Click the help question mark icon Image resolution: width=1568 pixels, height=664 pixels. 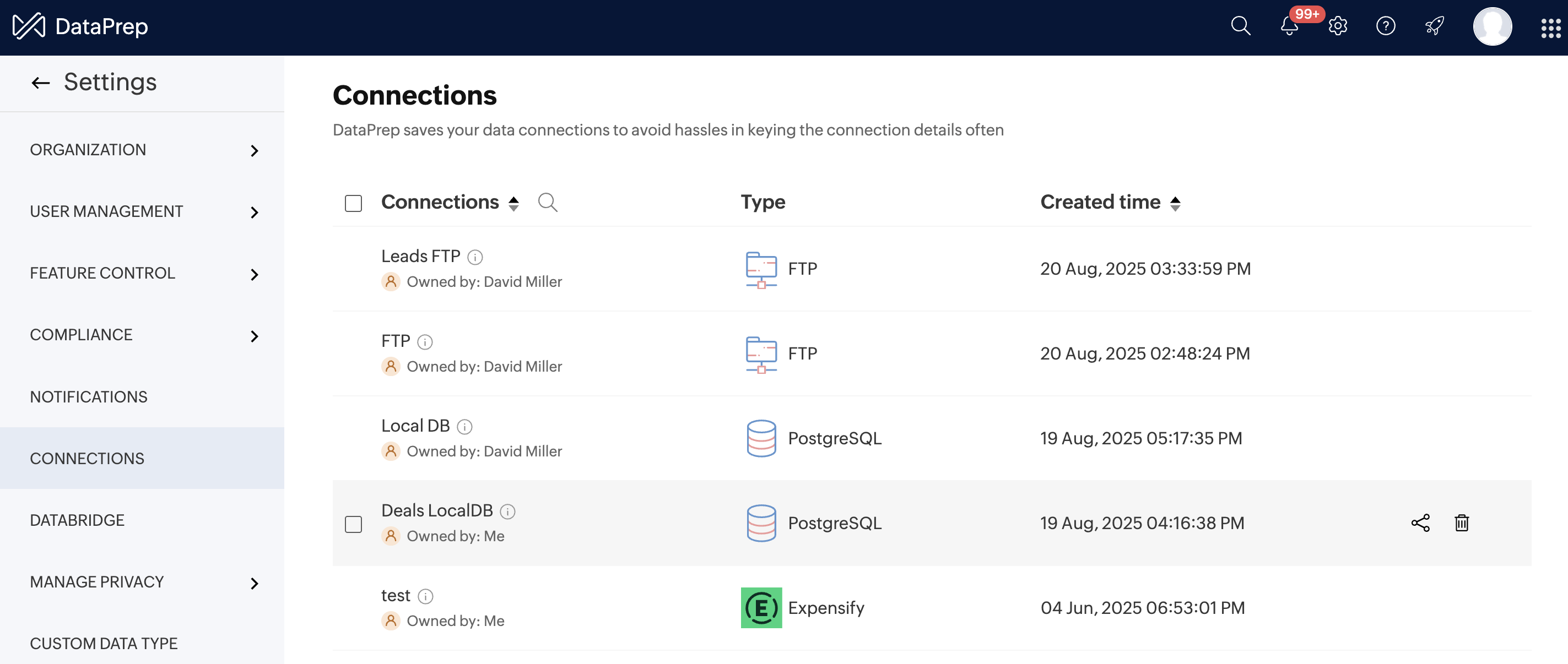click(1386, 26)
